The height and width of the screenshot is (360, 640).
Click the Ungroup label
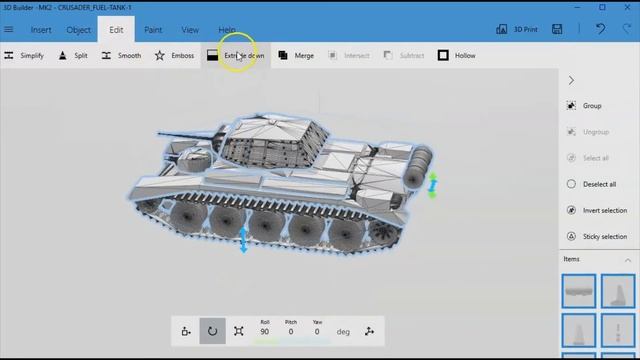point(596,132)
